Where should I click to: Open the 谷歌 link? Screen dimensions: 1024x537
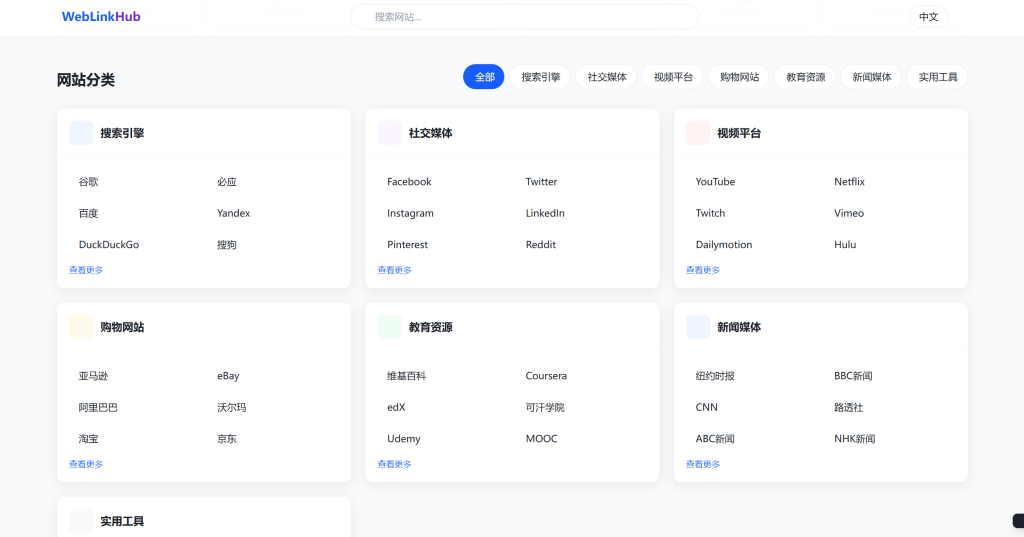click(89, 182)
